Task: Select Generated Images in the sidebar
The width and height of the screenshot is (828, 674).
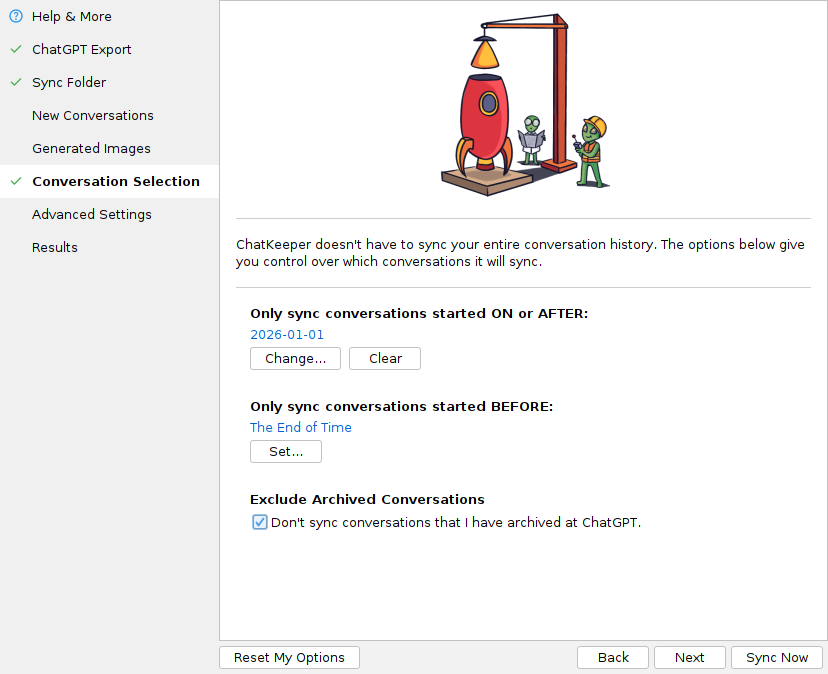Action: tap(91, 148)
